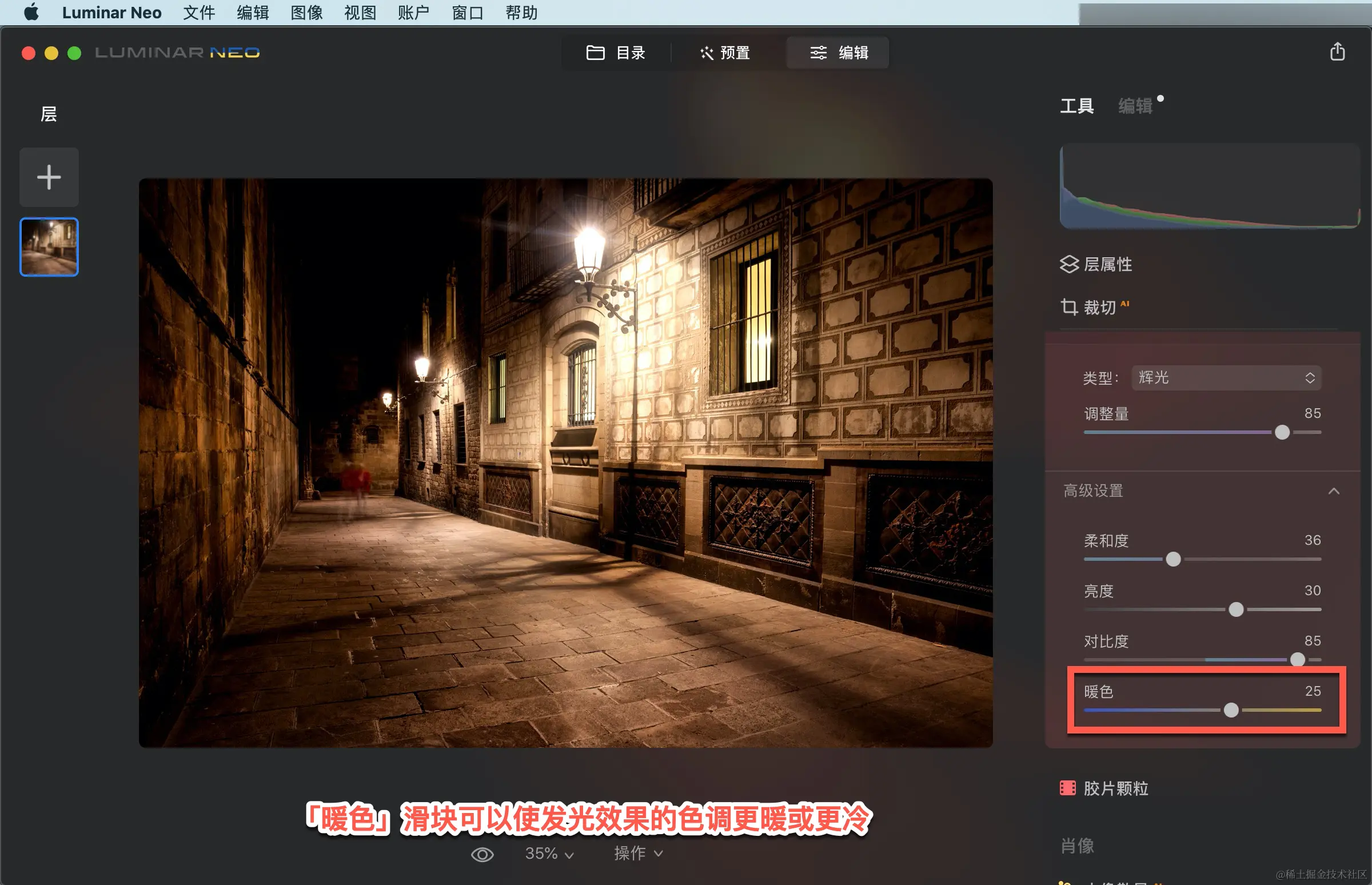Open the 35% zoom level dropdown
The height and width of the screenshot is (885, 1372).
pos(549,854)
